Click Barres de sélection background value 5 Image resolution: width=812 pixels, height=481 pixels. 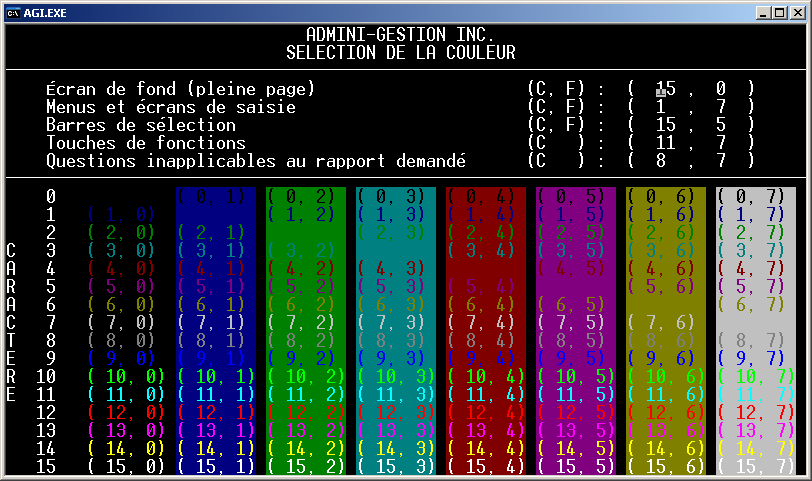click(719, 125)
